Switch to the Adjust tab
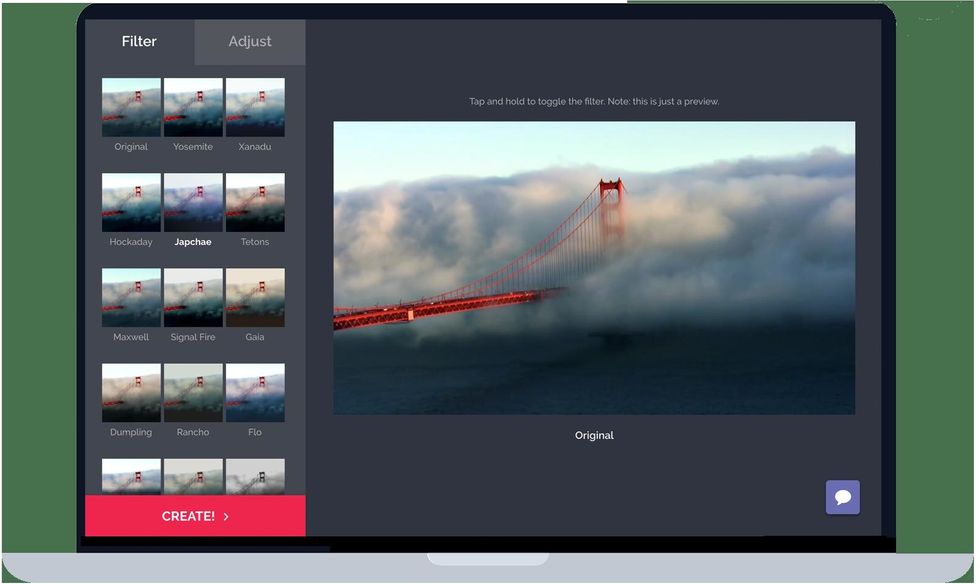The image size is (980, 584). (x=250, y=42)
